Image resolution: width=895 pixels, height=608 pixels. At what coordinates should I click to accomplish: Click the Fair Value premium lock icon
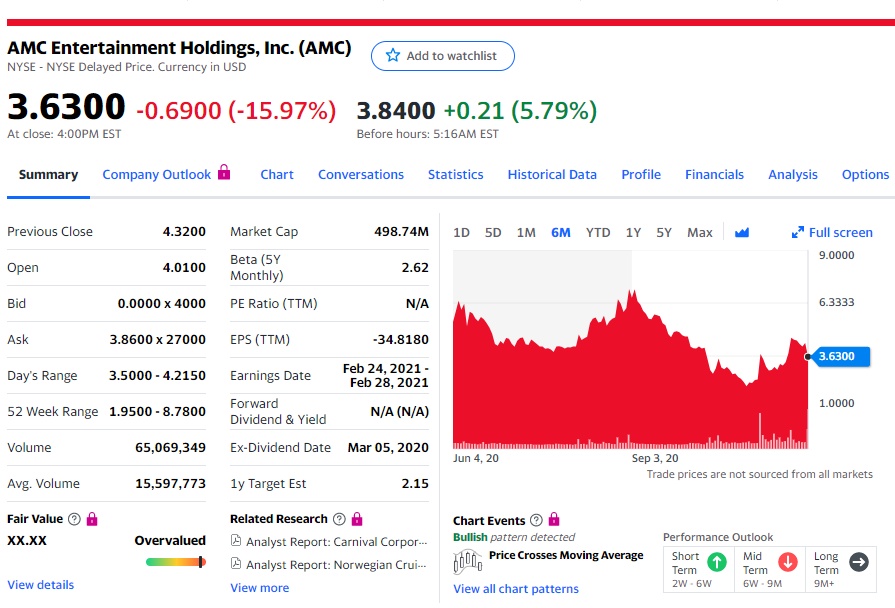tap(92, 519)
